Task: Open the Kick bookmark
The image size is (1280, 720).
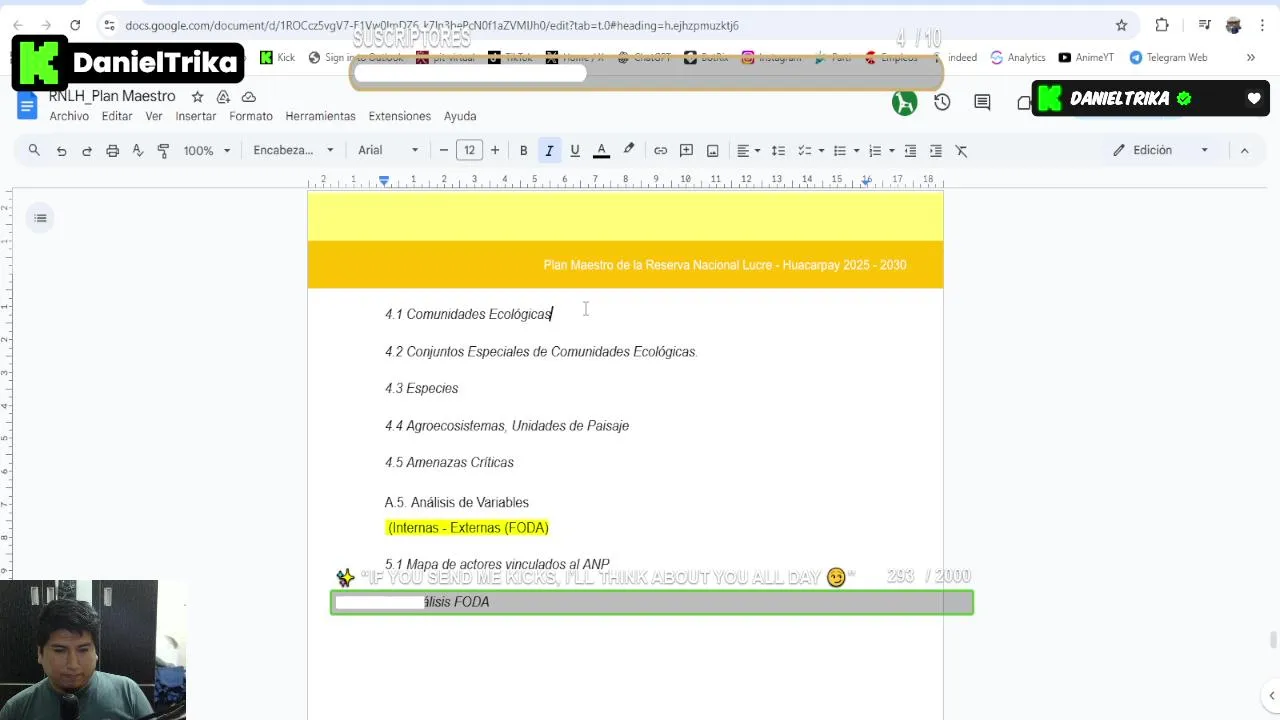Action: coord(277,58)
